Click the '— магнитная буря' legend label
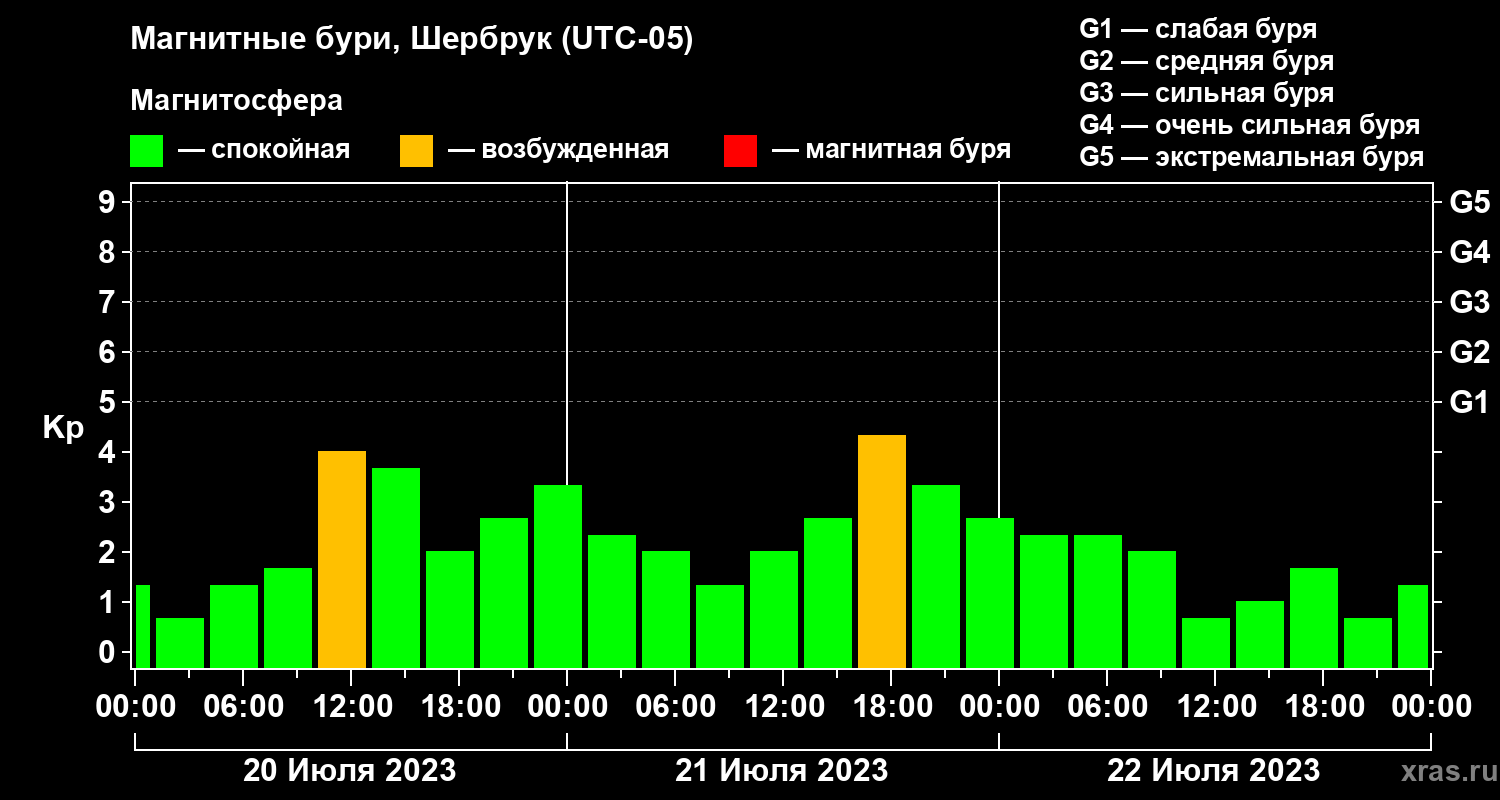1500x800 pixels. (x=891, y=150)
